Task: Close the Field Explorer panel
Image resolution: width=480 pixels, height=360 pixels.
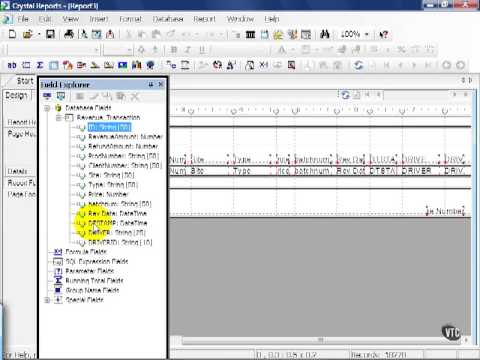Action: pos(161,85)
